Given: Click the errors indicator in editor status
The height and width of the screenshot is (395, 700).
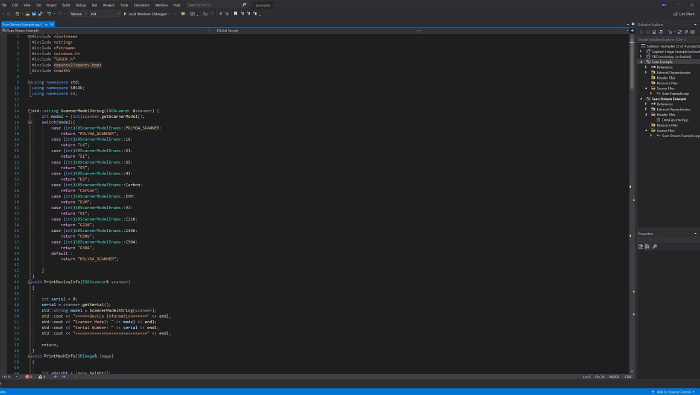Looking at the screenshot, I should coord(29,377).
